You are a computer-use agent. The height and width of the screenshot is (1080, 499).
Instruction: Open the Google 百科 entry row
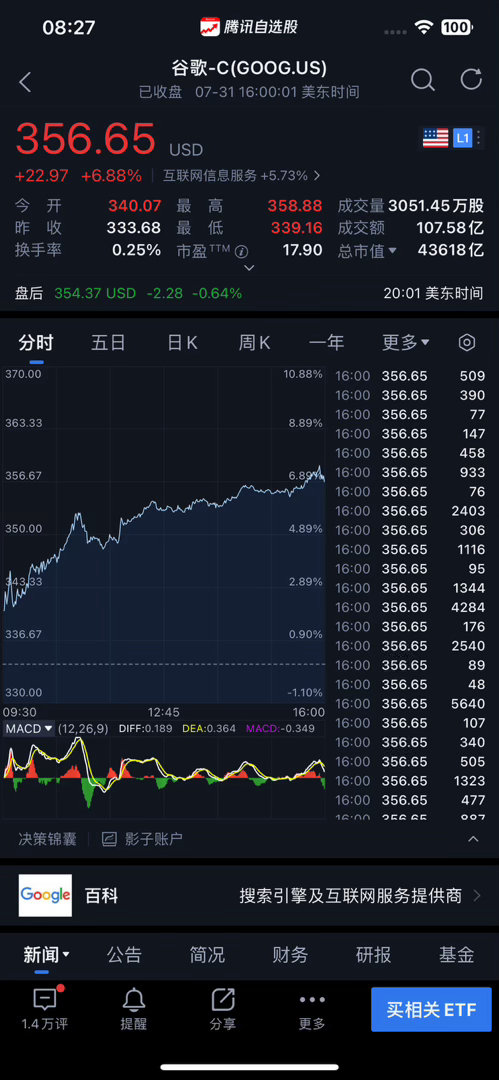coord(250,895)
